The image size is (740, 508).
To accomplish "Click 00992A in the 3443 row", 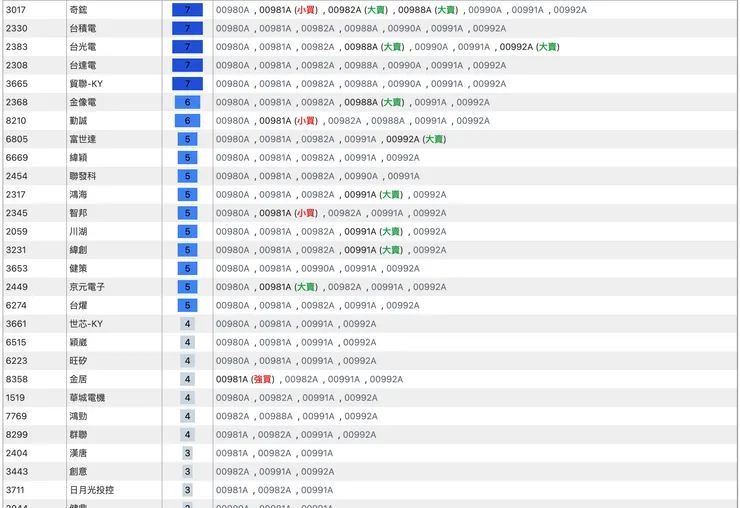I will pyautogui.click(x=317, y=471).
